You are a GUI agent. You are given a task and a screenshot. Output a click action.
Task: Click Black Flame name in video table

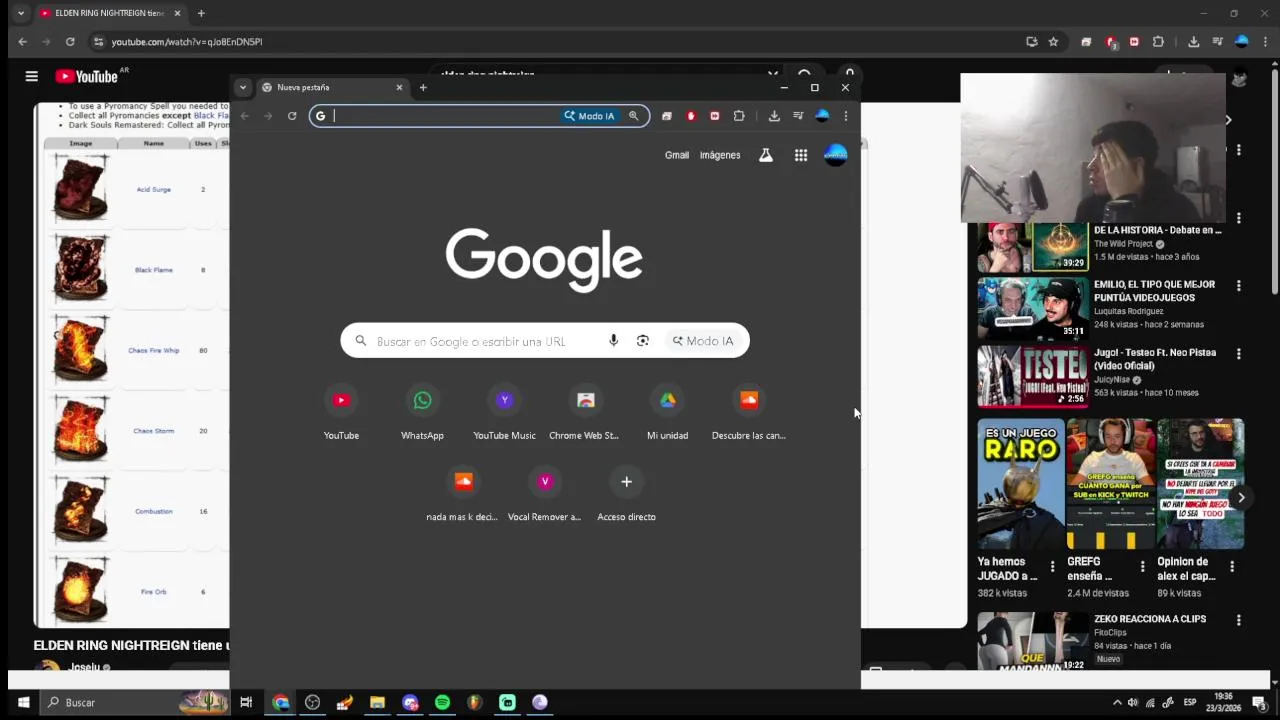click(153, 270)
